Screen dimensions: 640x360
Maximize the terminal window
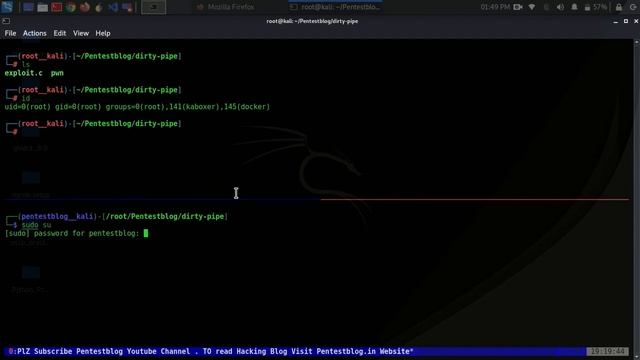(626, 21)
